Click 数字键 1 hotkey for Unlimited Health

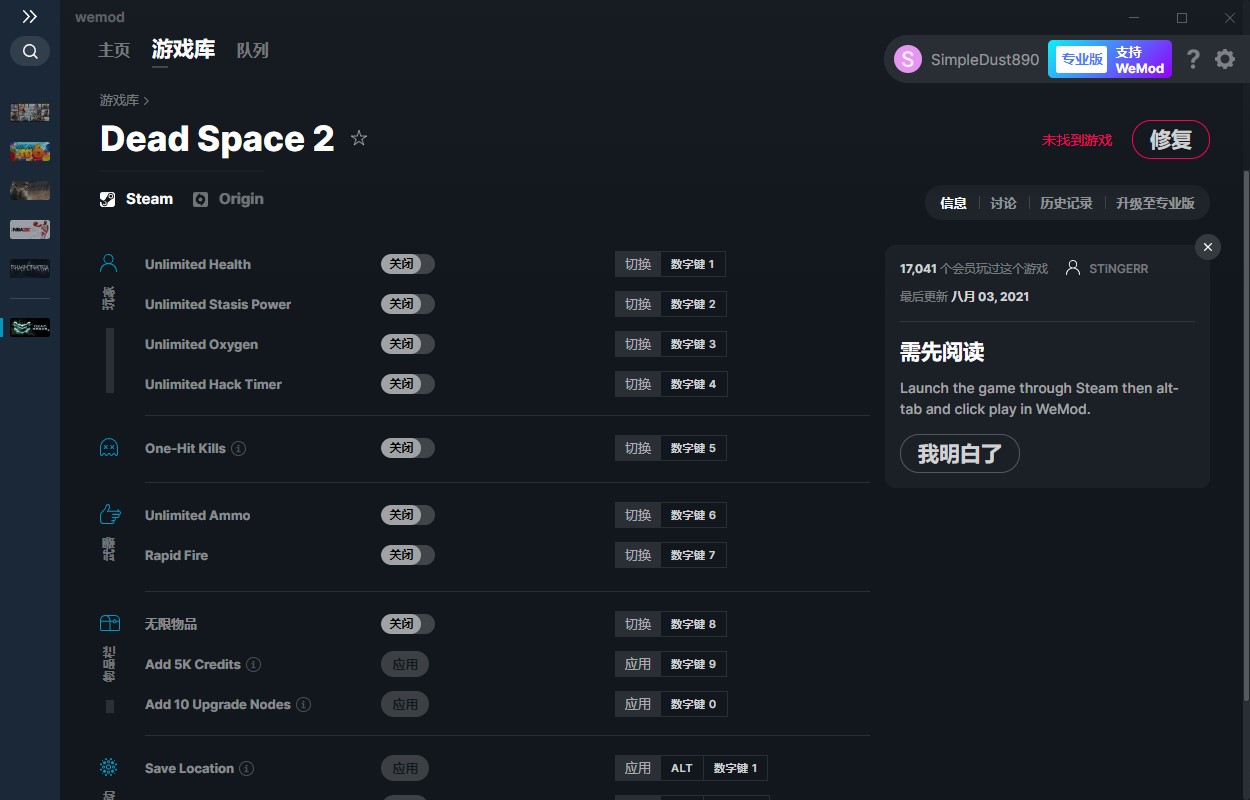pyautogui.click(x=693, y=264)
